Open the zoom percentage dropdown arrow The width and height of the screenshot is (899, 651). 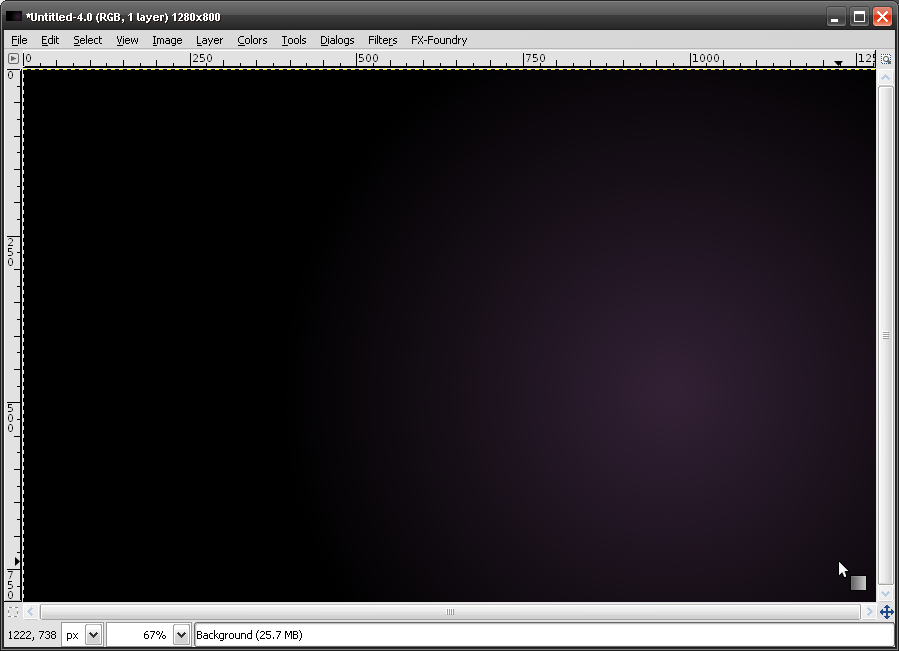181,635
